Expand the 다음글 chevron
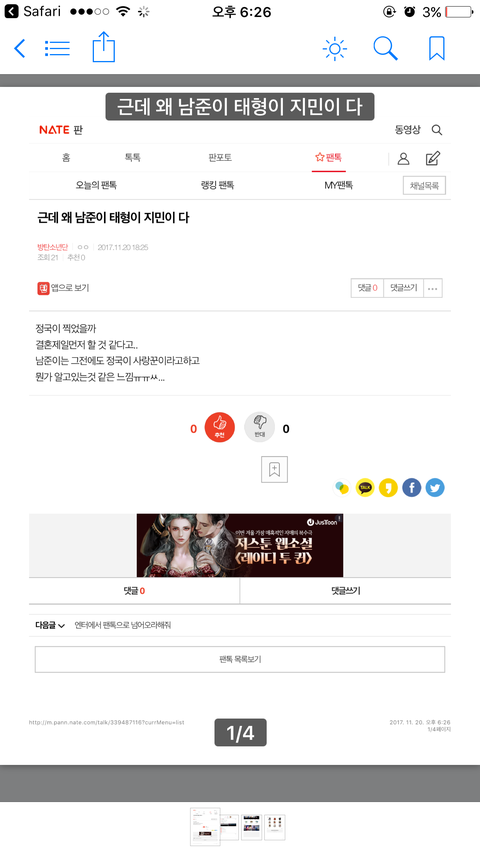480x853 pixels. (x=61, y=626)
